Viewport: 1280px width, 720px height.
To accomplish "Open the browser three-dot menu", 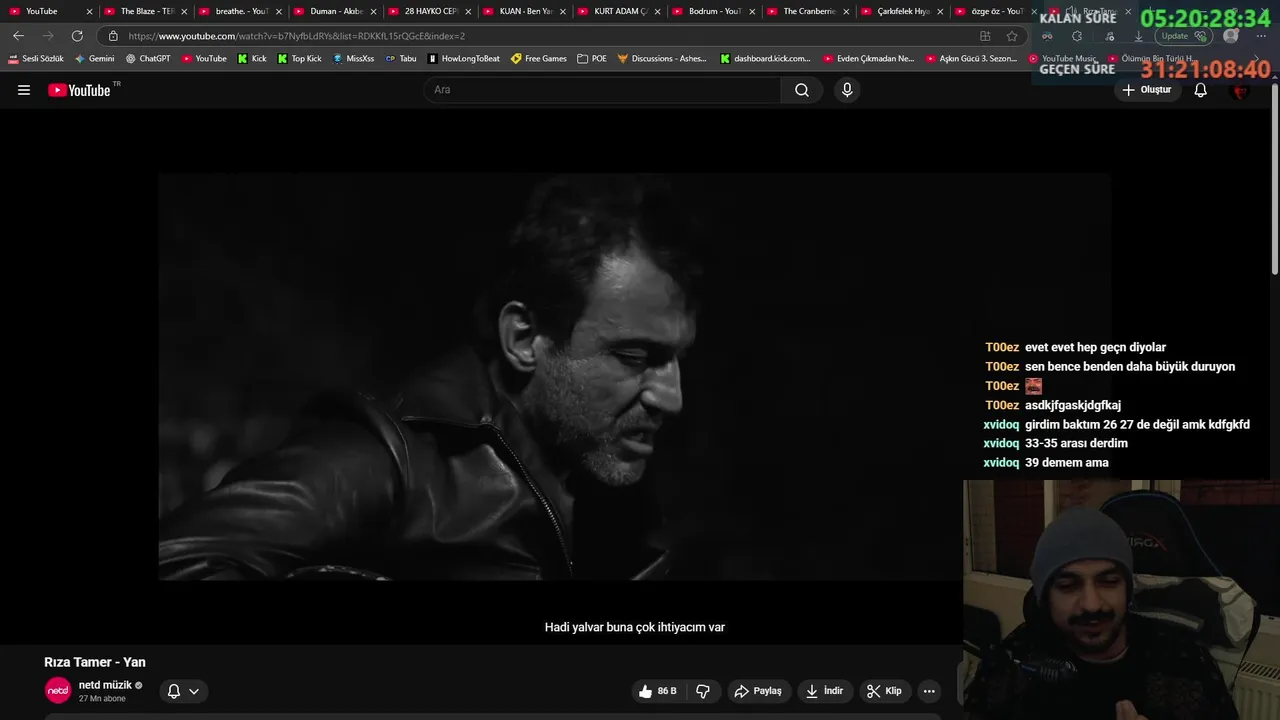I will click(1261, 36).
